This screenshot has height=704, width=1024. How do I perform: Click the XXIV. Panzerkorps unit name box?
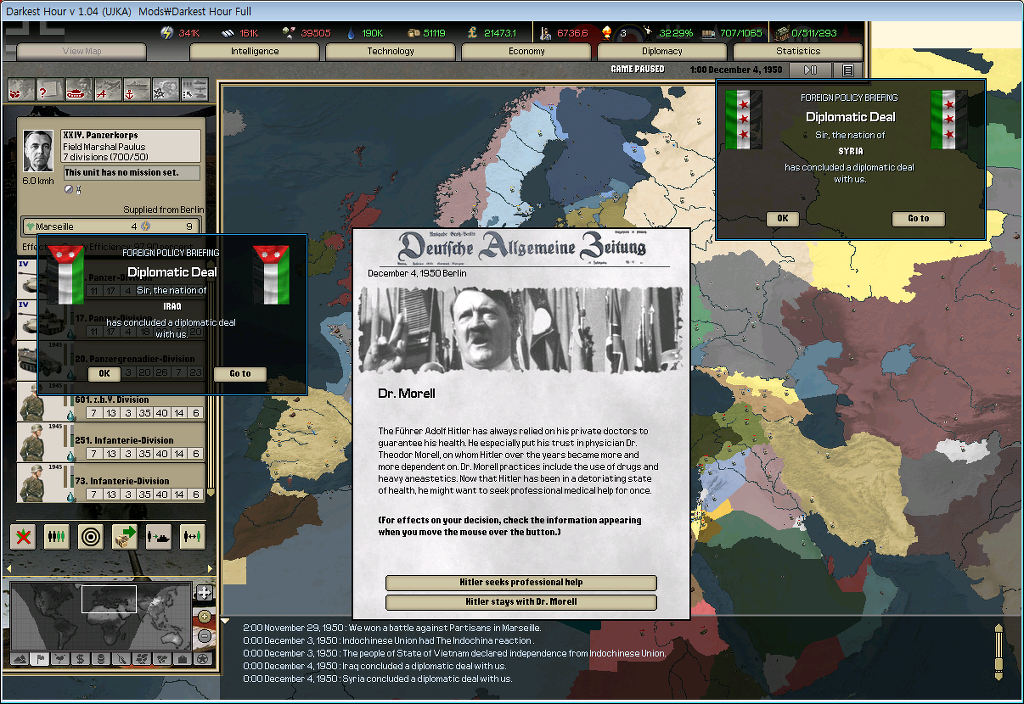click(131, 146)
